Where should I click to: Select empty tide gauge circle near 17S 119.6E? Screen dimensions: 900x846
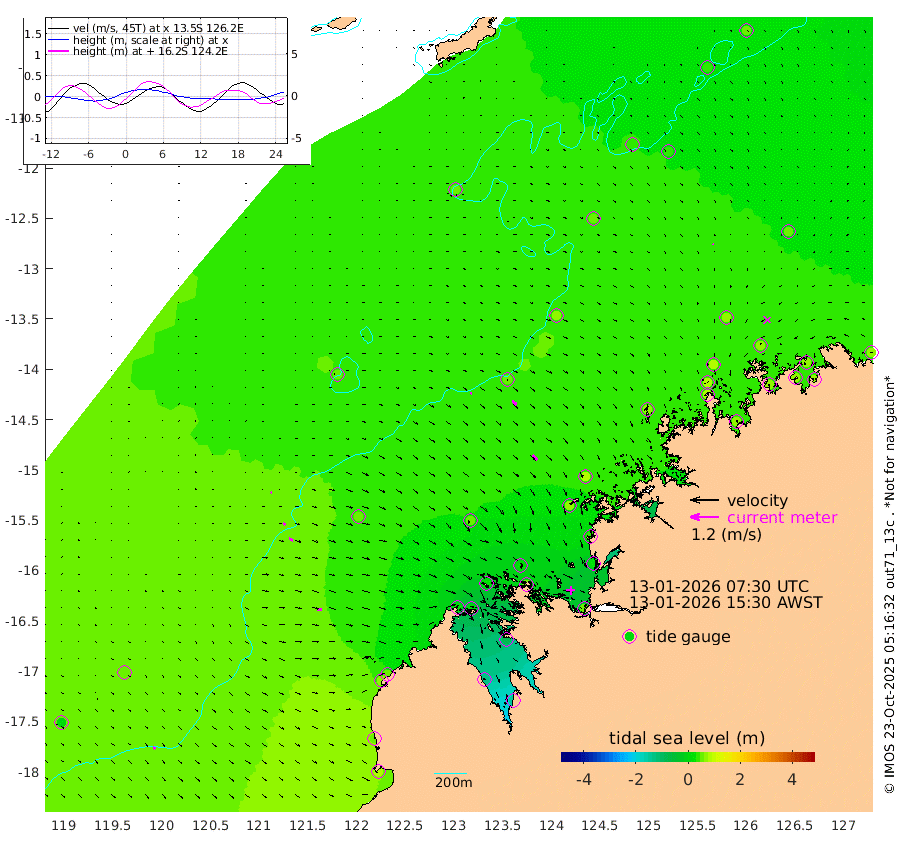[124, 672]
